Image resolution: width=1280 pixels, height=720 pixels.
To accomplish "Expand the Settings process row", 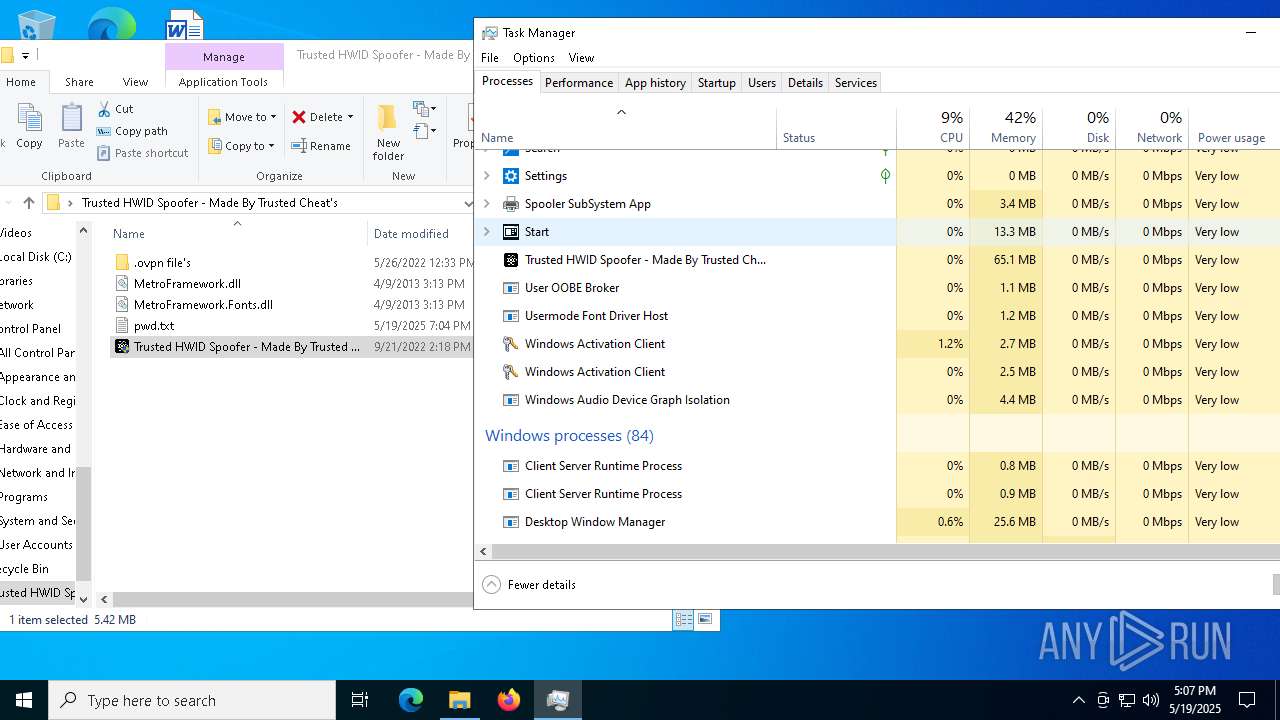I will tap(487, 176).
